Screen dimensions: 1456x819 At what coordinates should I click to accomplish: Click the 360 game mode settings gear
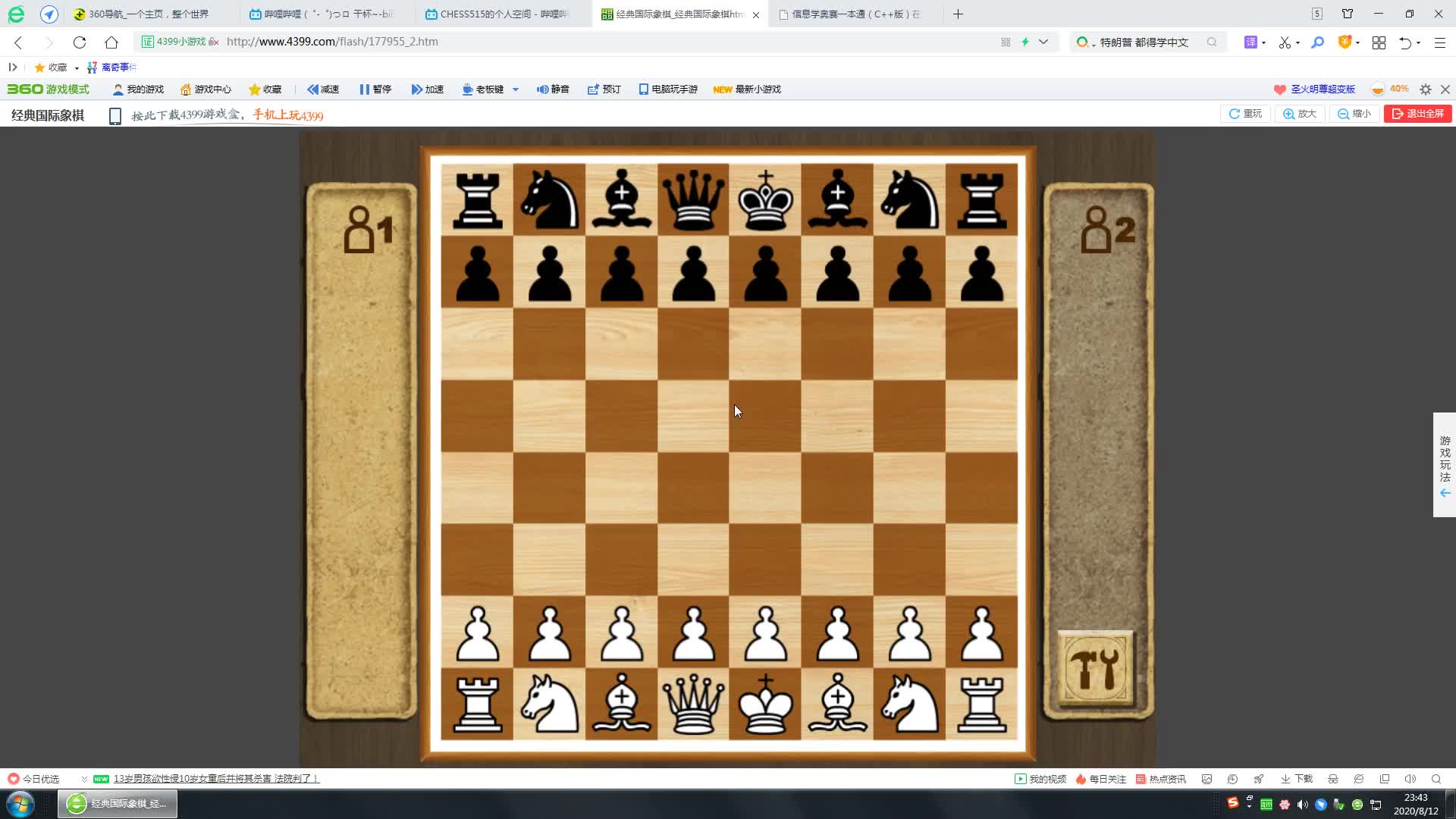point(1426,89)
